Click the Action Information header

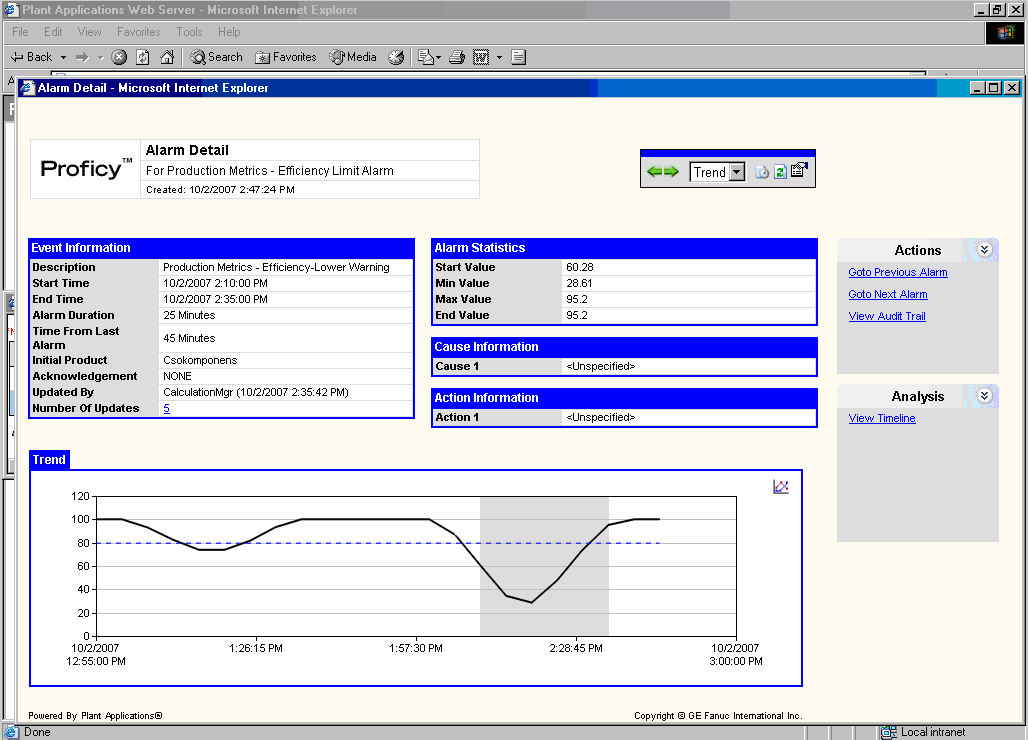(x=624, y=398)
